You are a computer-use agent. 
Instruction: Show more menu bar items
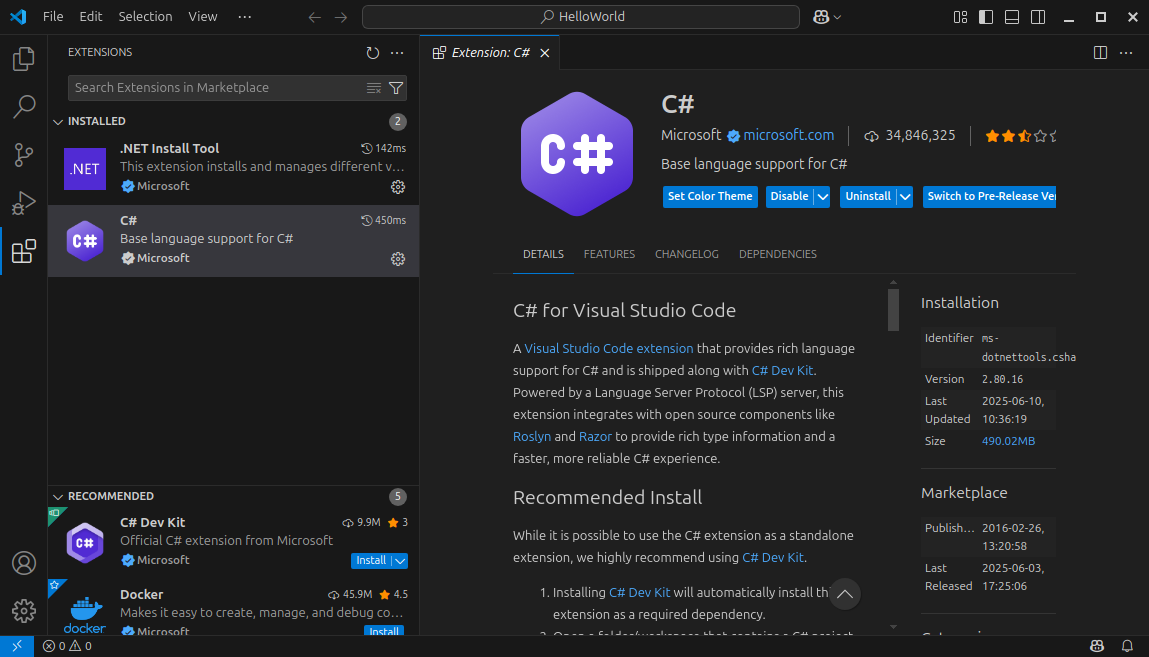pyautogui.click(x=245, y=16)
